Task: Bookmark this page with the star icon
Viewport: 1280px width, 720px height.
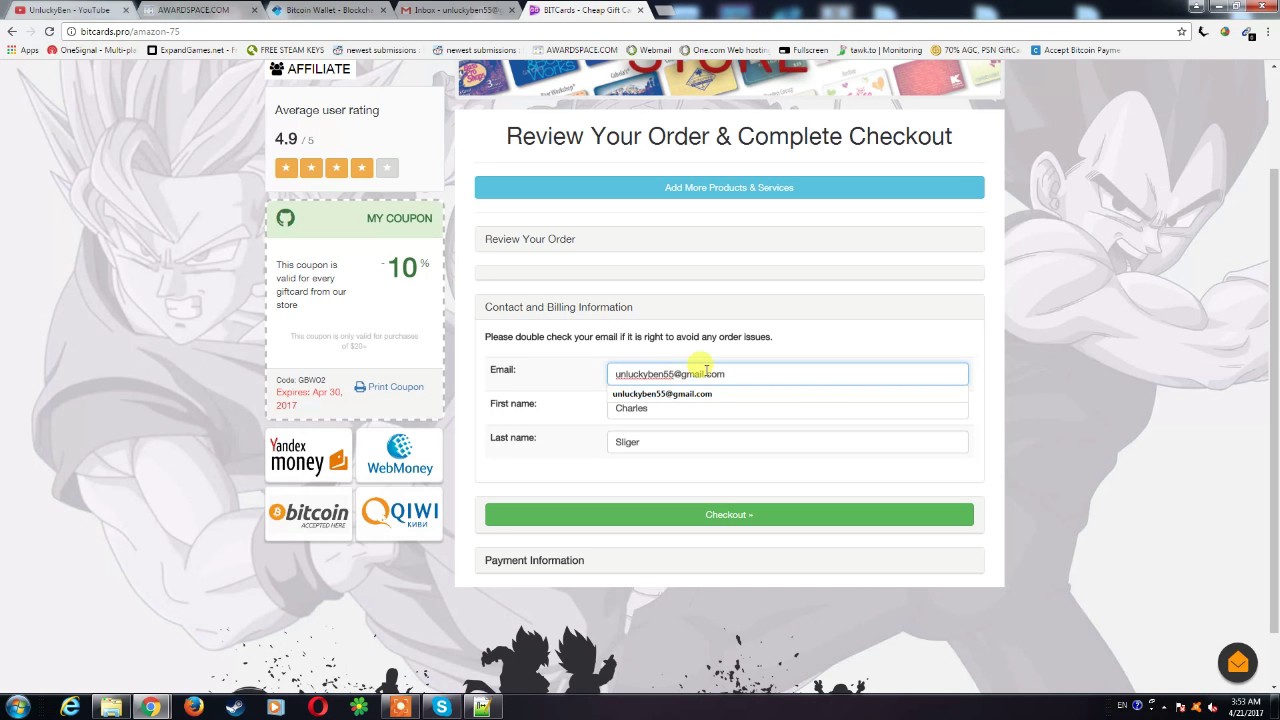Action: [x=1181, y=31]
